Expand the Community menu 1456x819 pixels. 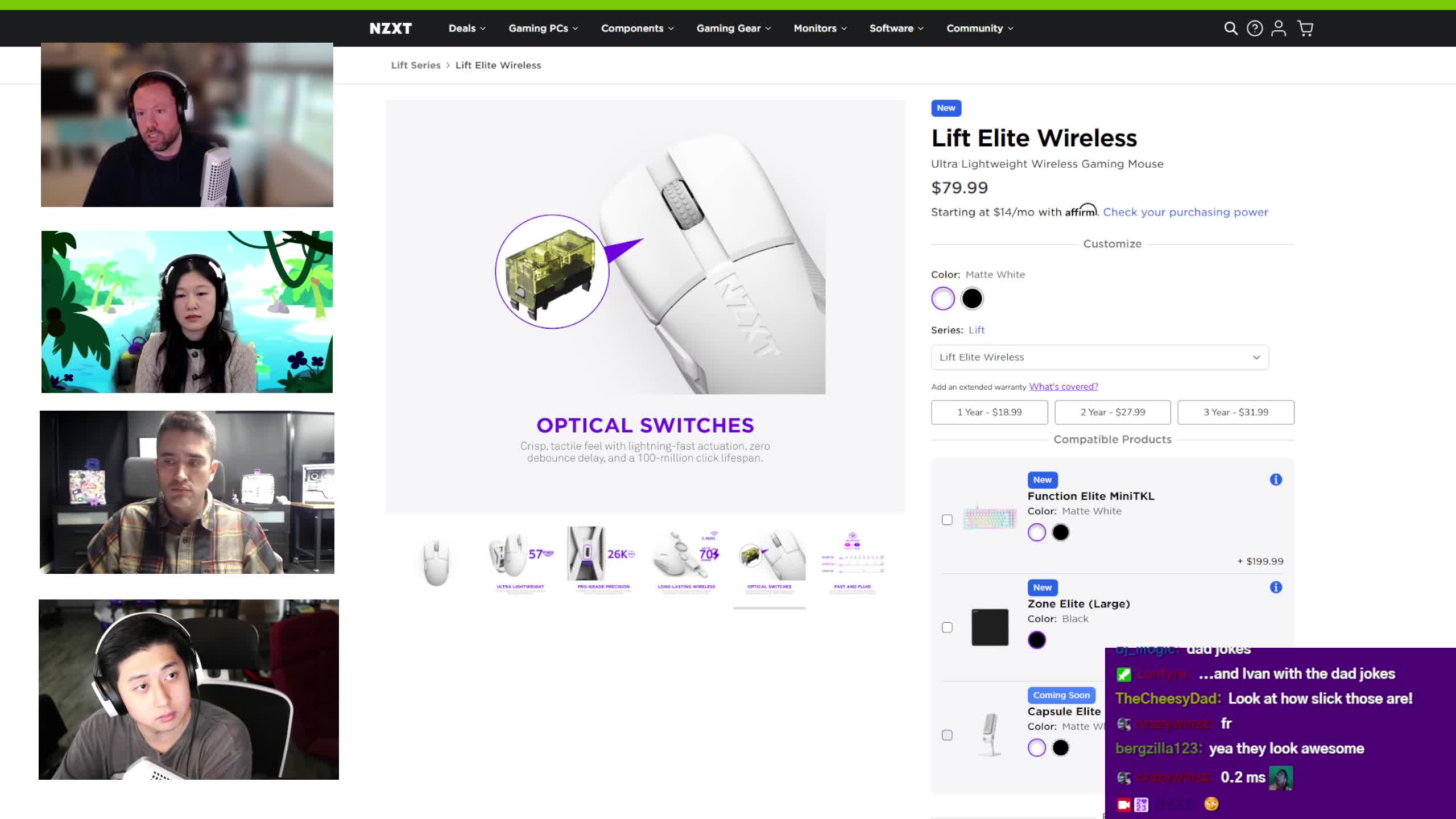tap(979, 28)
